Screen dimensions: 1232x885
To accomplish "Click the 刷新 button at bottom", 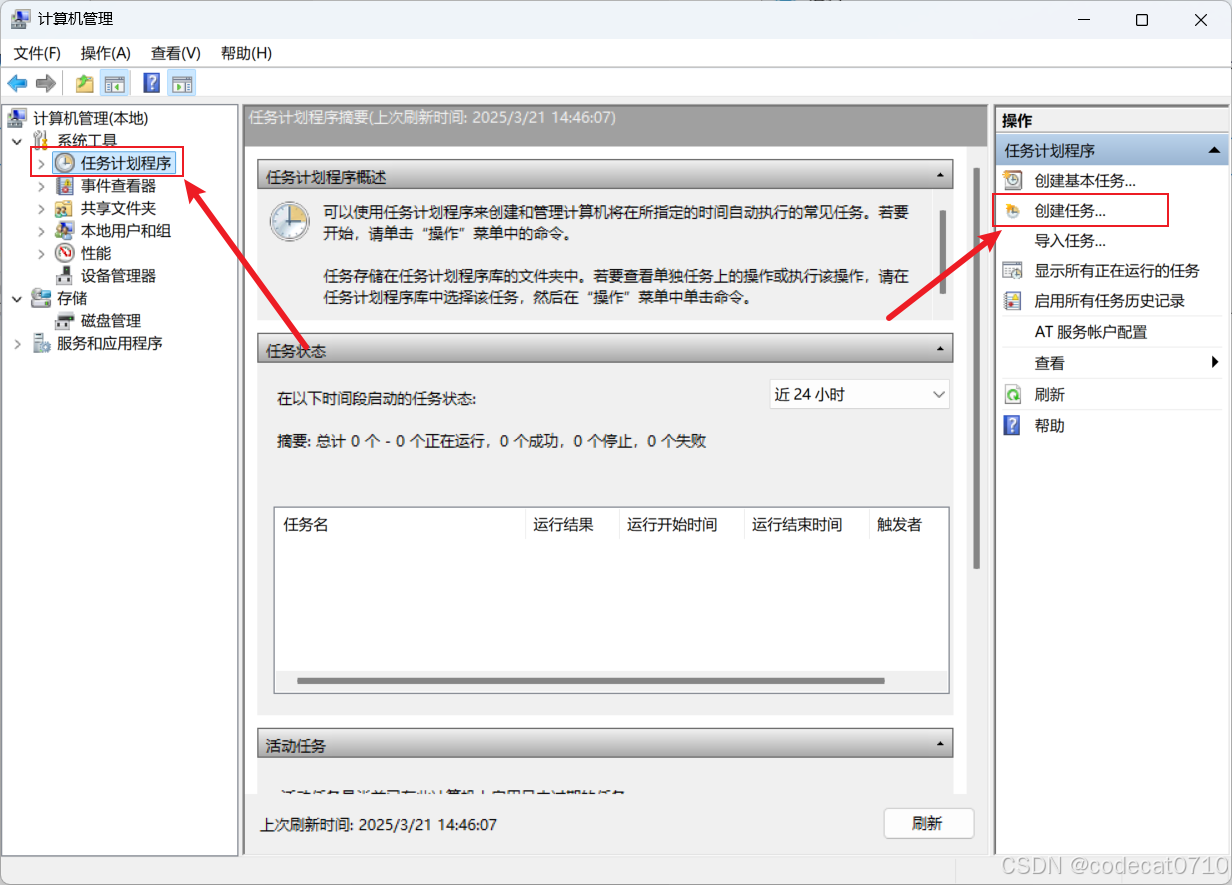I will [x=928, y=823].
